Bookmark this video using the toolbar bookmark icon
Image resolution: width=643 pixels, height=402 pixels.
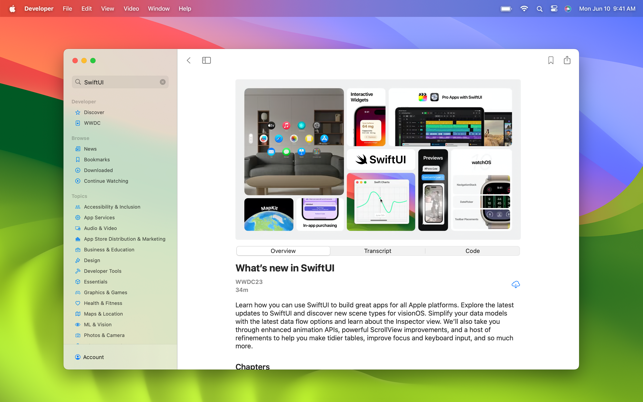551,60
